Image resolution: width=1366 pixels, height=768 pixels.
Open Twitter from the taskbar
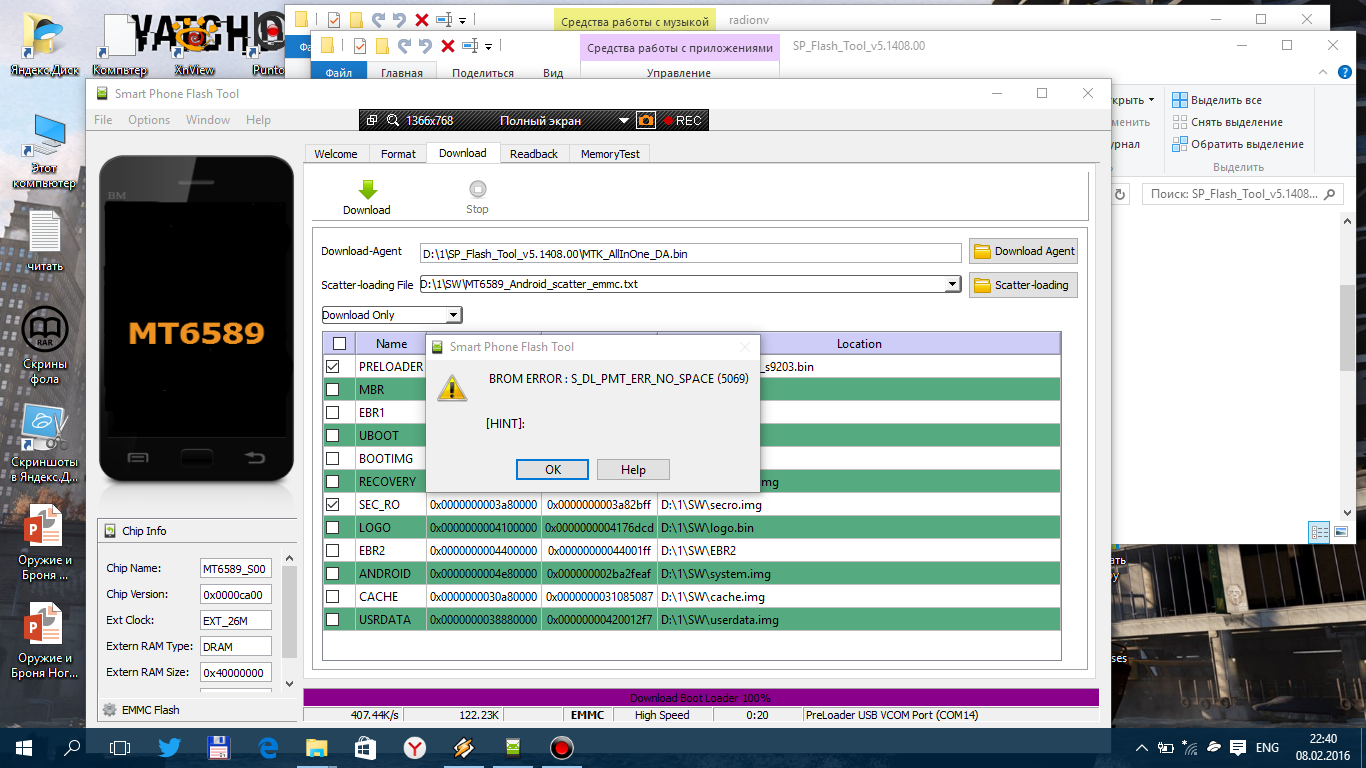pyautogui.click(x=169, y=747)
